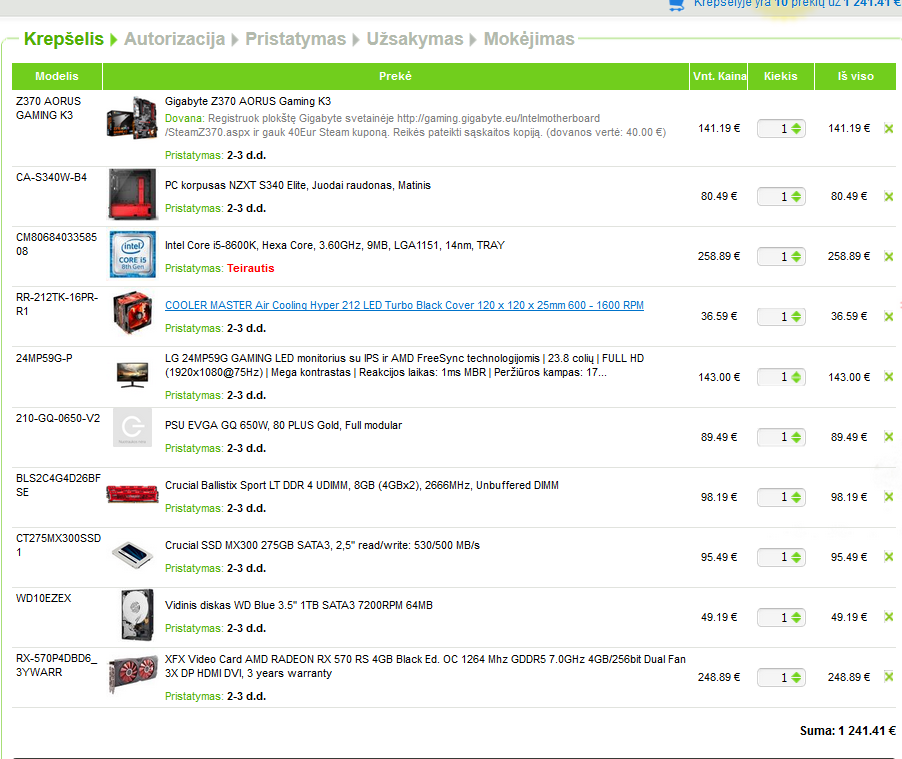Open WD Blue hard disk thumbnail
The width and height of the screenshot is (902, 759).
(x=137, y=615)
